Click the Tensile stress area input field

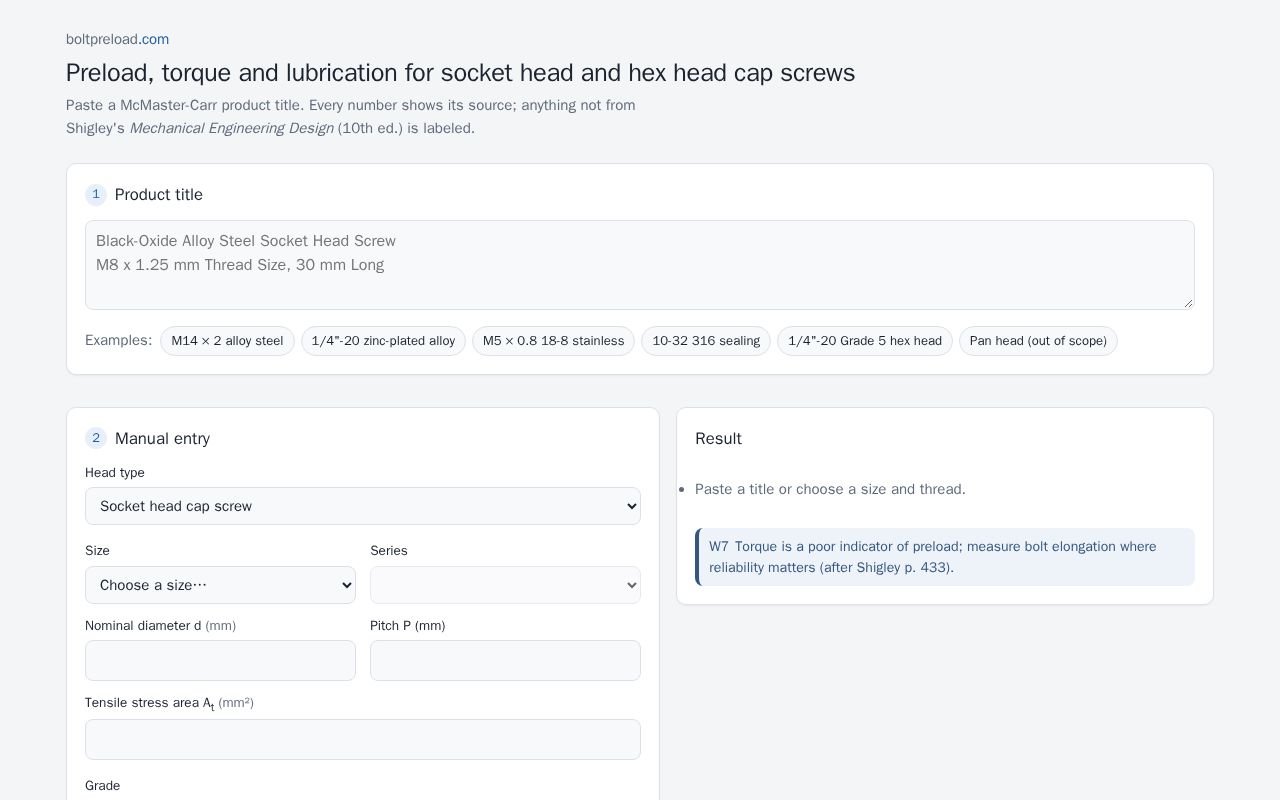coord(363,739)
